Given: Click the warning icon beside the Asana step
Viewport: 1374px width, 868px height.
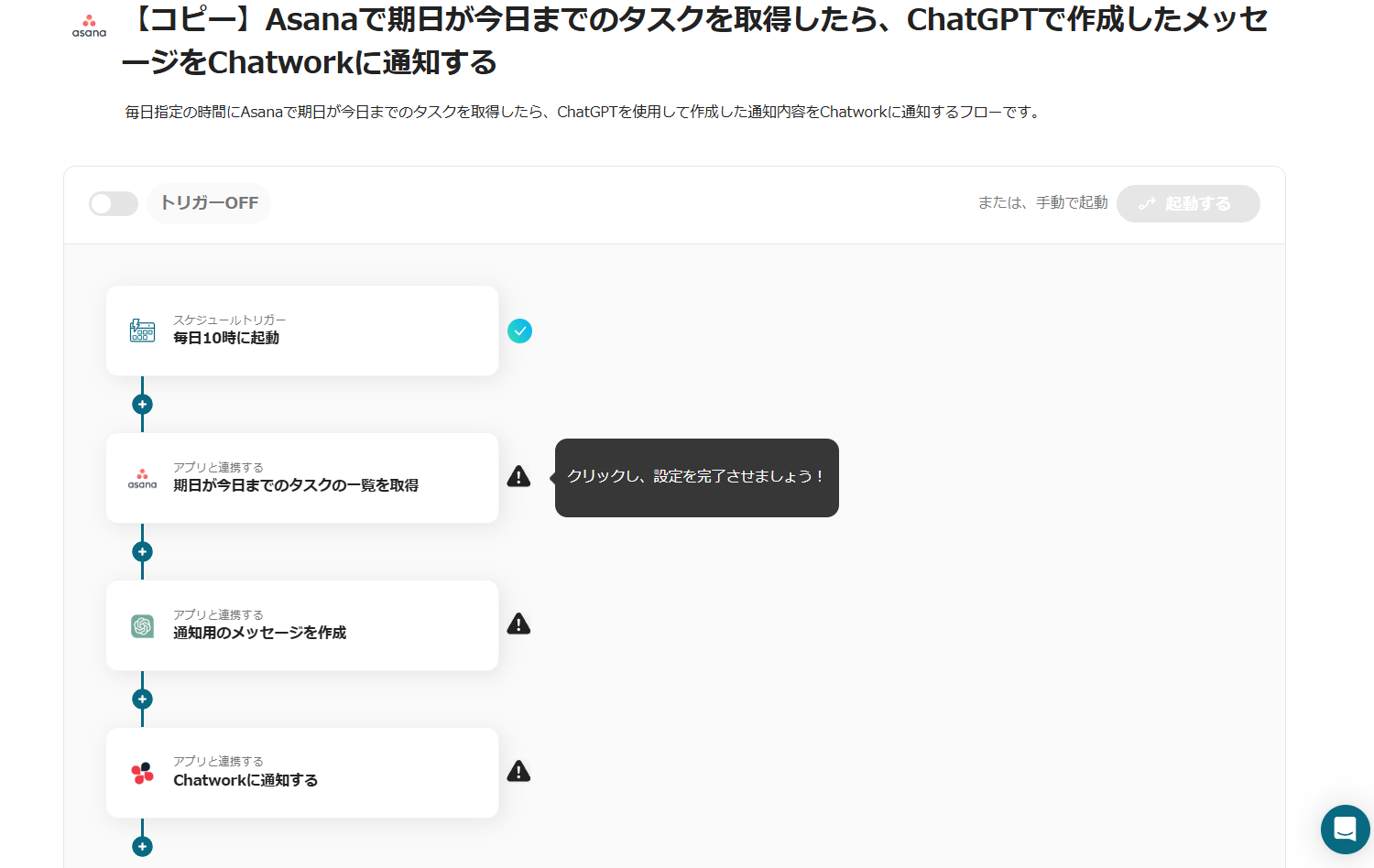Looking at the screenshot, I should [x=518, y=476].
